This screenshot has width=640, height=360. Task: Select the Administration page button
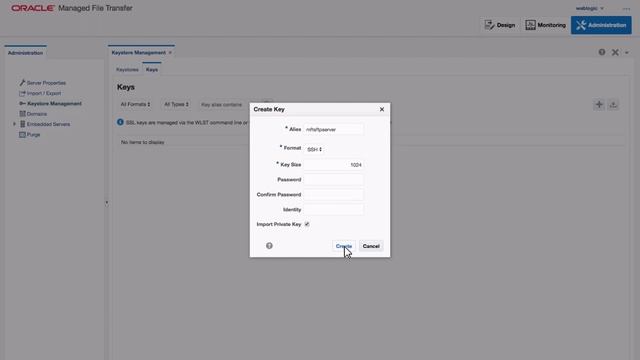[x=601, y=25]
